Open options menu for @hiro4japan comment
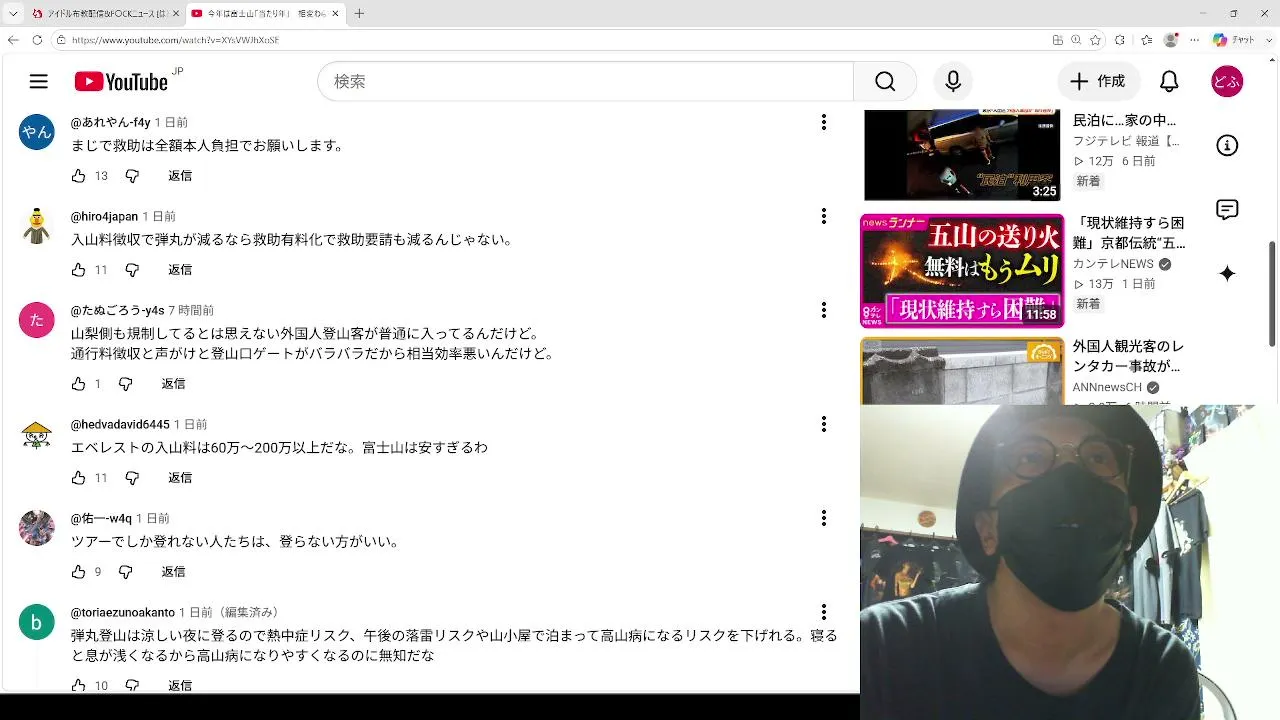 (824, 216)
